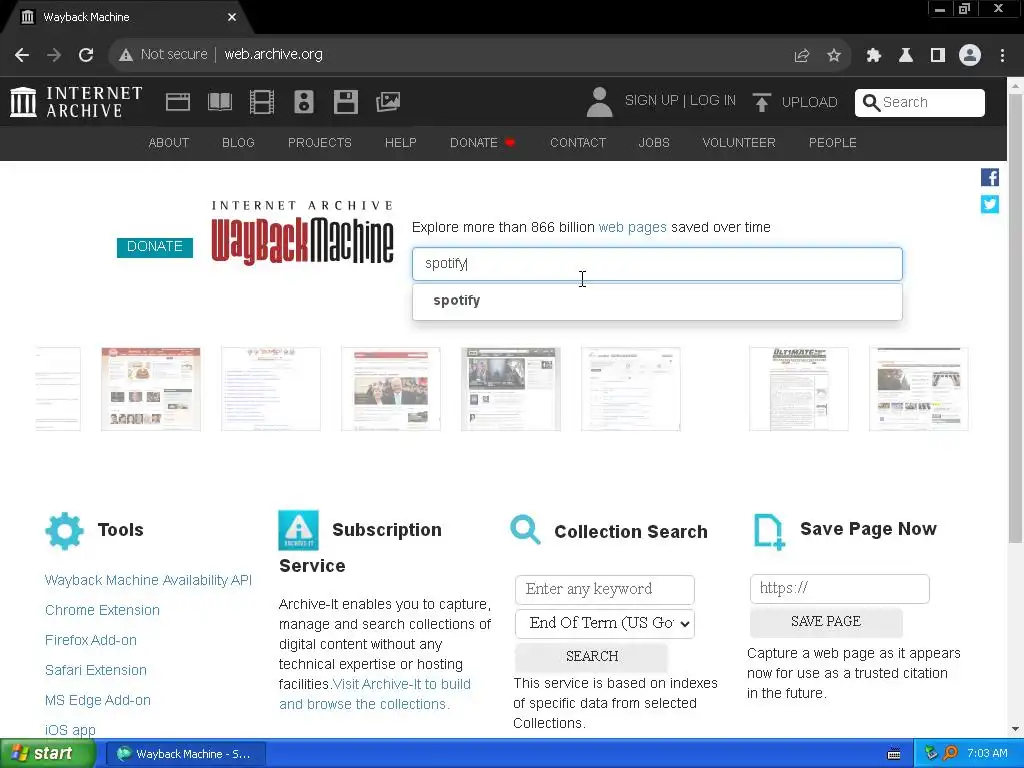Focus the https:// Save Page field
Screen dimensions: 1024x768
pos(839,588)
